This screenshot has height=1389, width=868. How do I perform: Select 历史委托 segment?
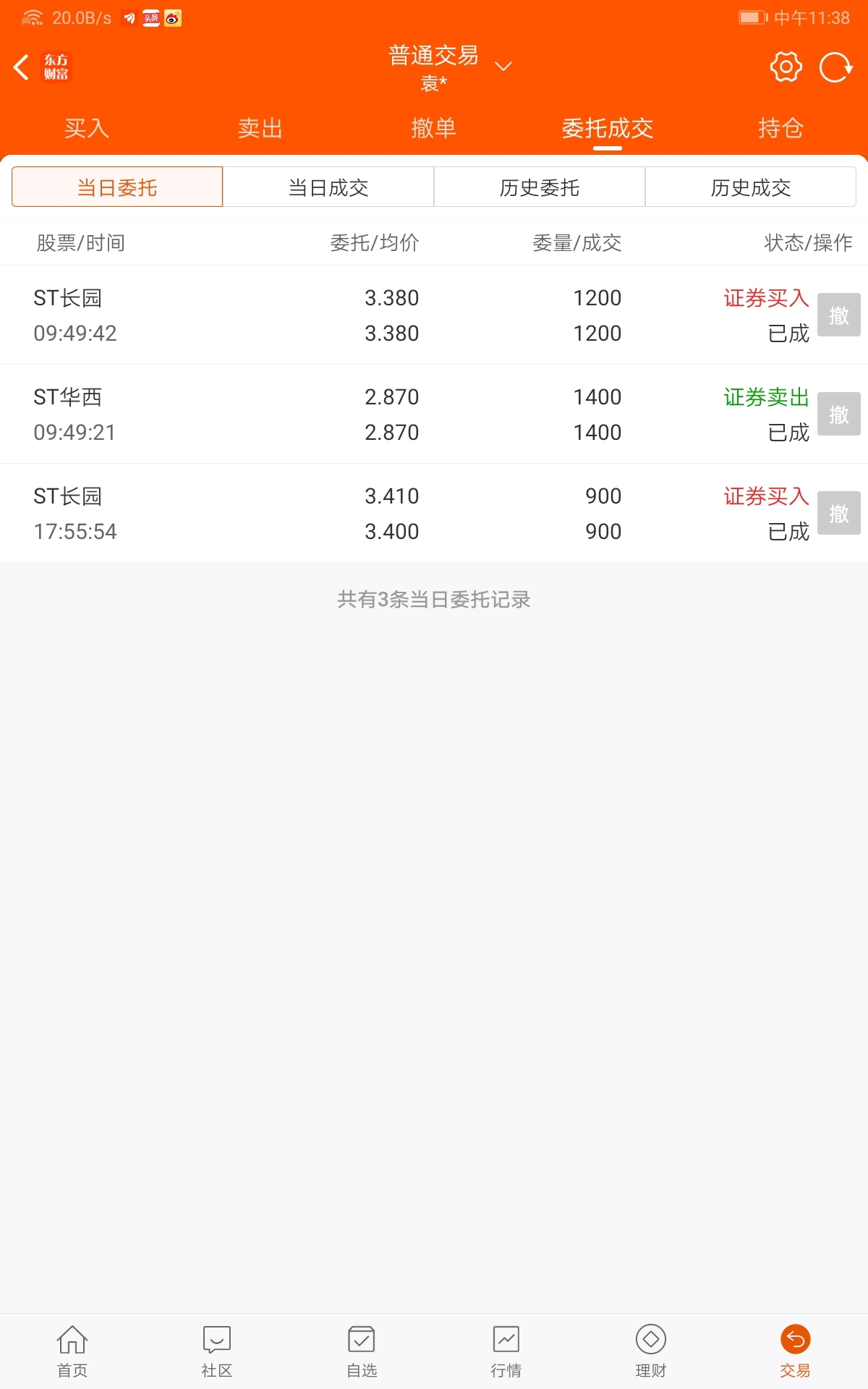click(x=540, y=187)
